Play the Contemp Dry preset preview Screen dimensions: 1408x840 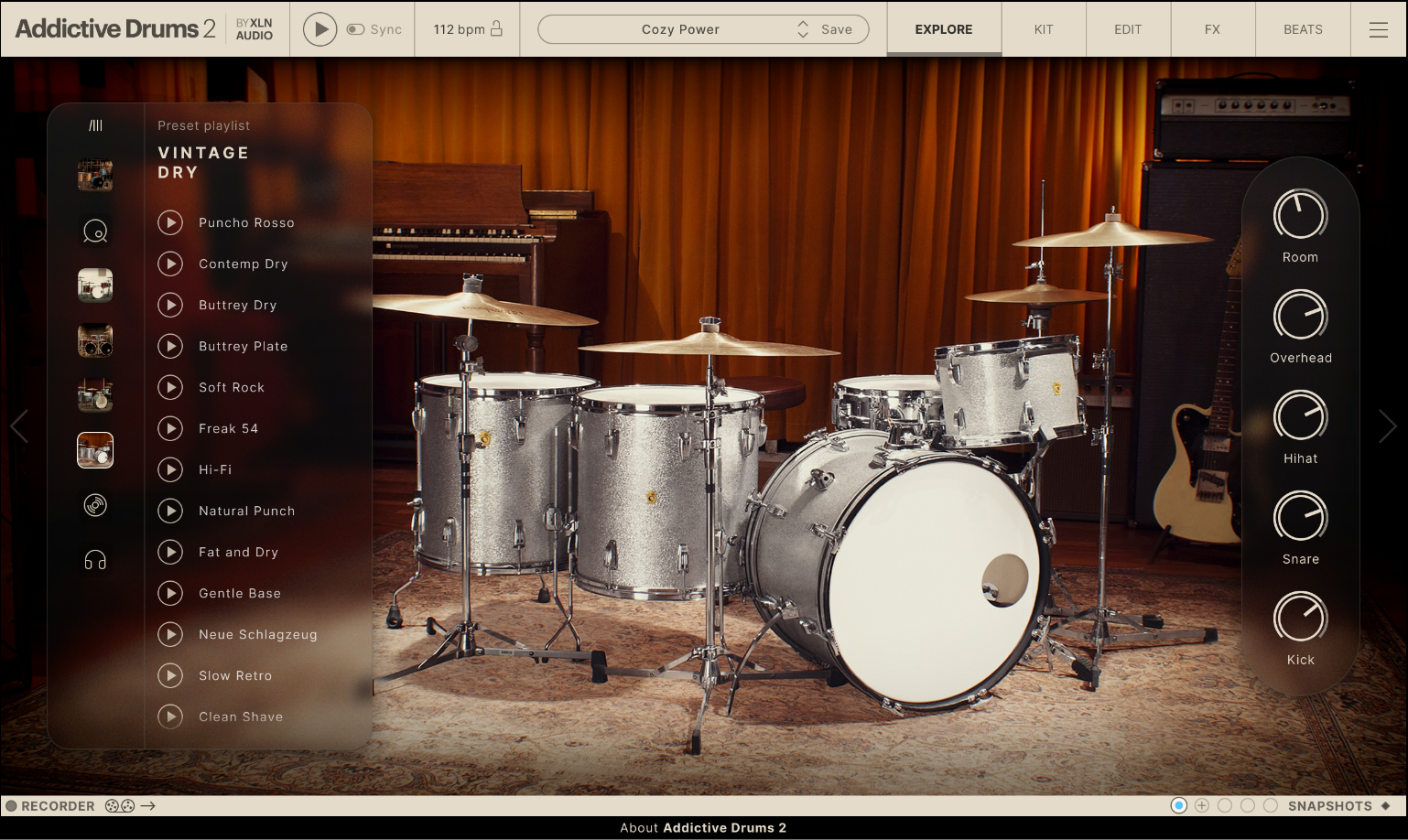[x=170, y=264]
